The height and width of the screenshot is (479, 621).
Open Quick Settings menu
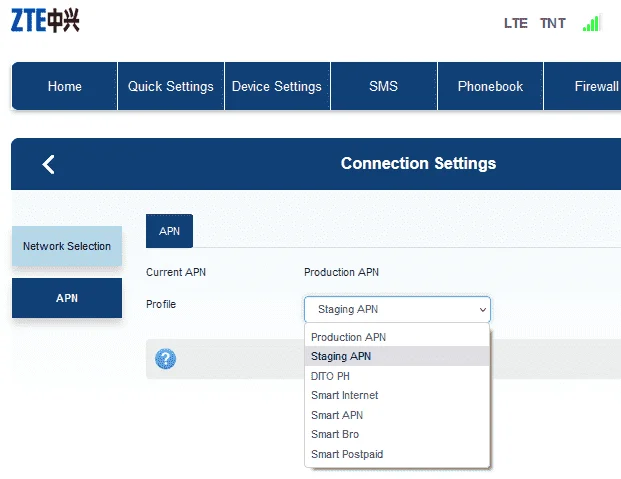171,86
